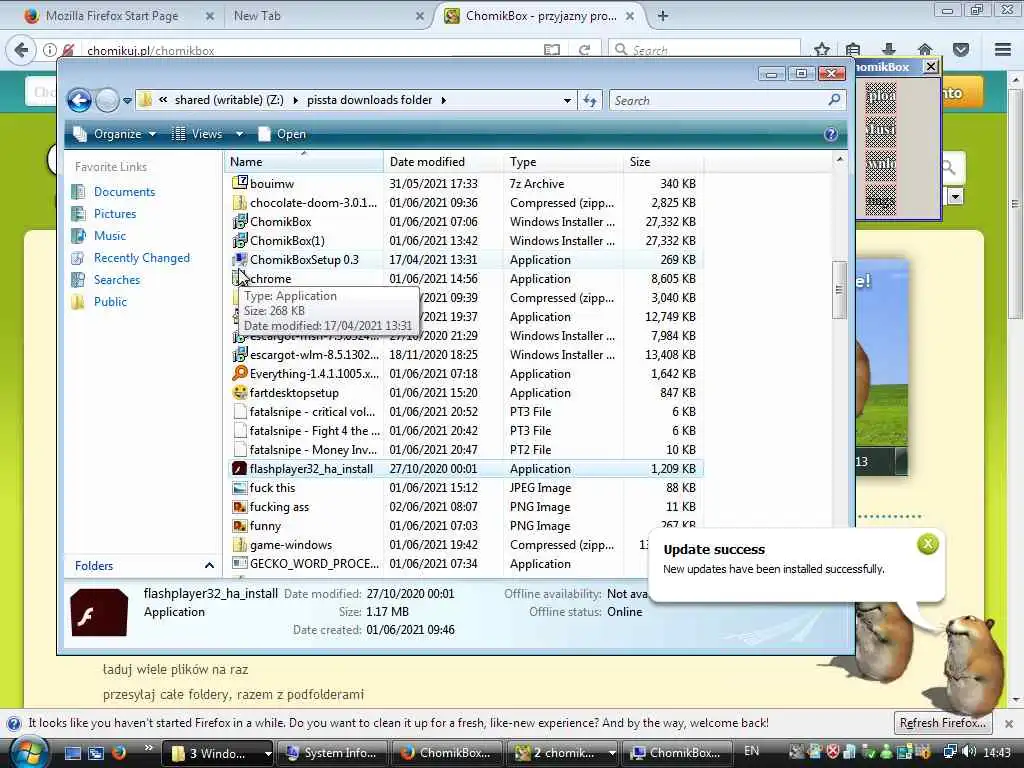Click the Firefox downloads arrow icon
The image size is (1024, 768).
889,50
